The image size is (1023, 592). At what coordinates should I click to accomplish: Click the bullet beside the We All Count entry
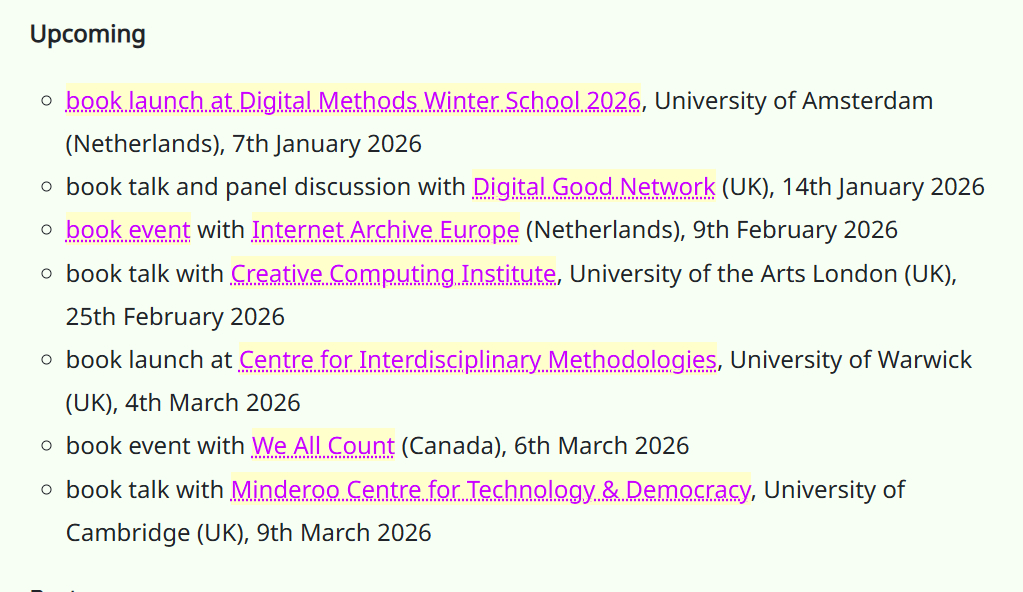(x=46, y=446)
